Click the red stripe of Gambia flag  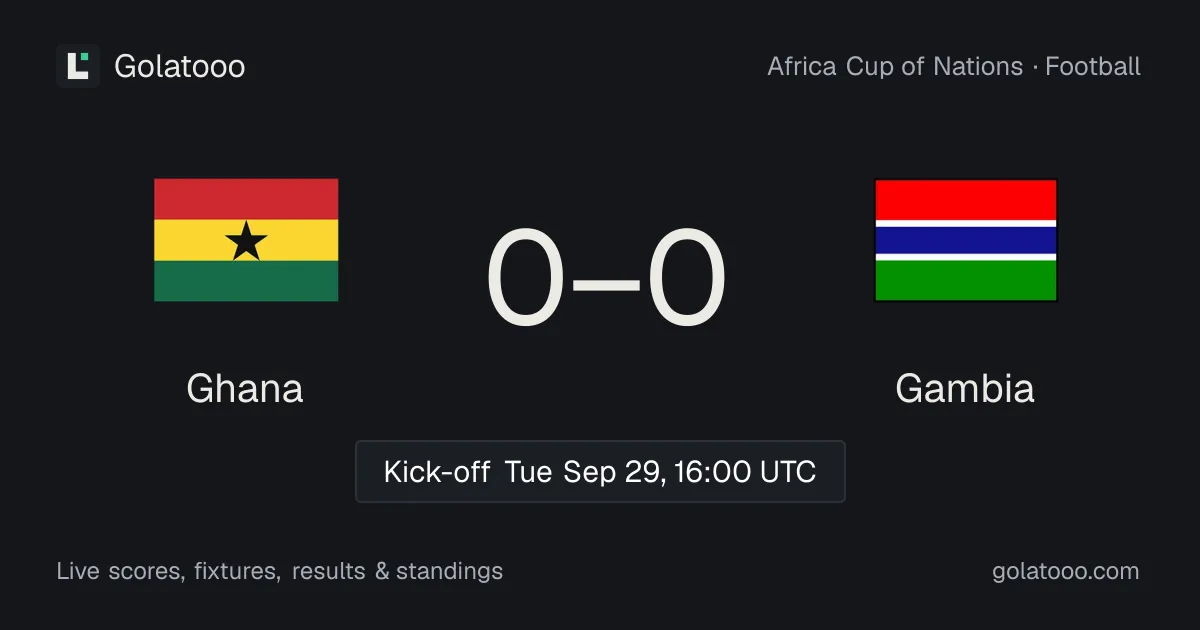pyautogui.click(x=966, y=200)
